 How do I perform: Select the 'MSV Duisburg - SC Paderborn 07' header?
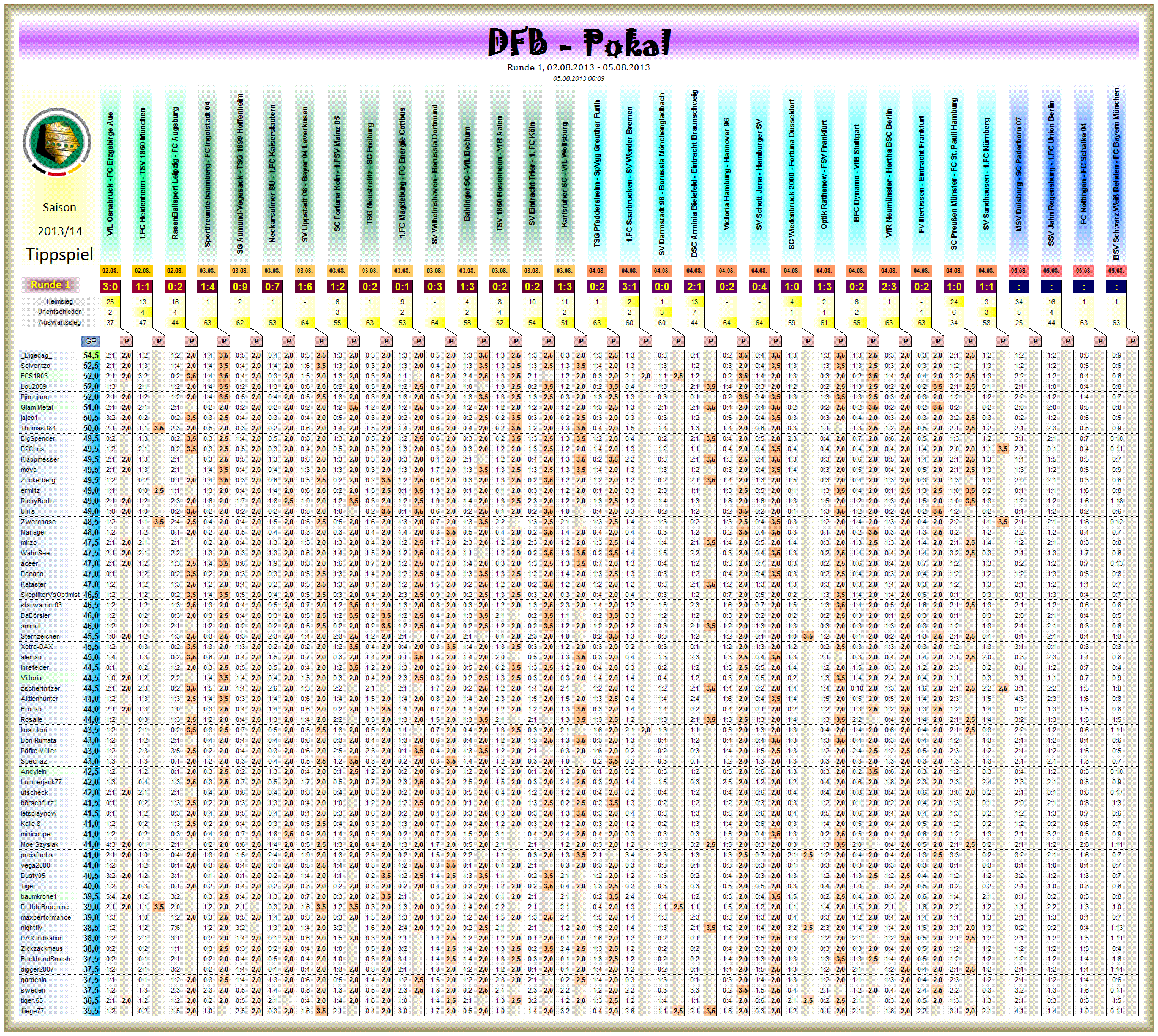[x=1018, y=175]
